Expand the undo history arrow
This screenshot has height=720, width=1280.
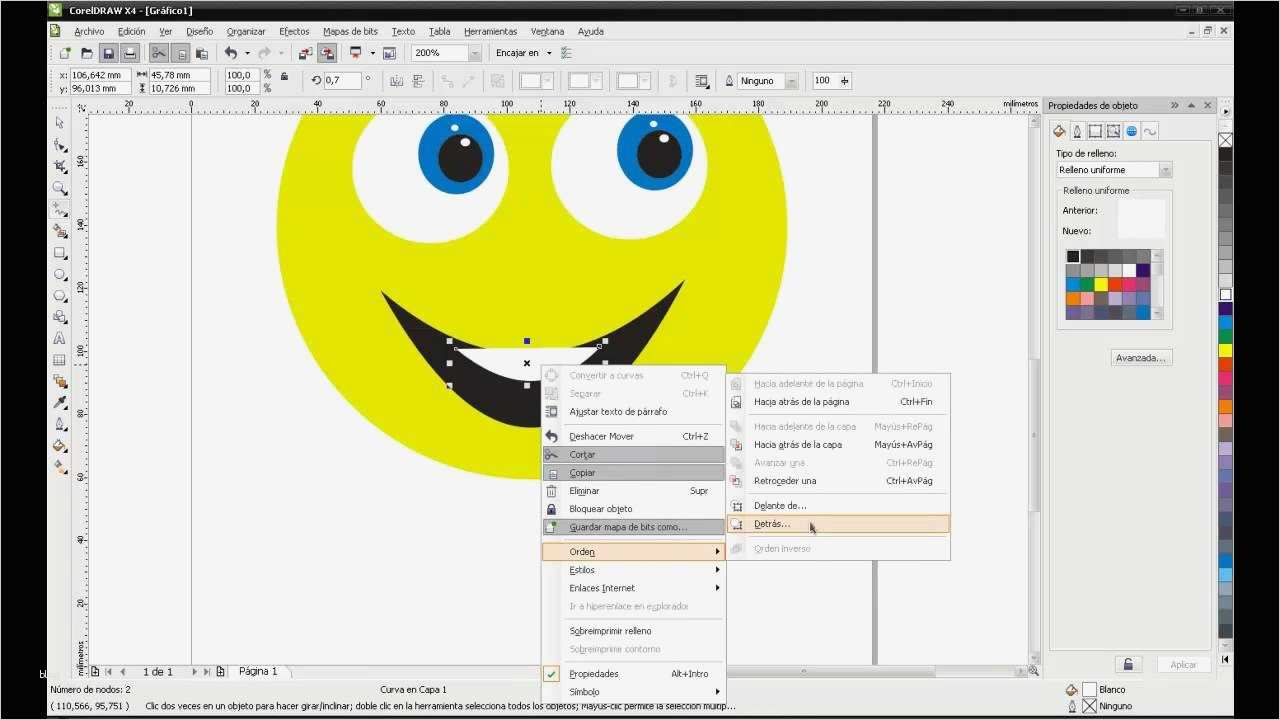(x=247, y=53)
